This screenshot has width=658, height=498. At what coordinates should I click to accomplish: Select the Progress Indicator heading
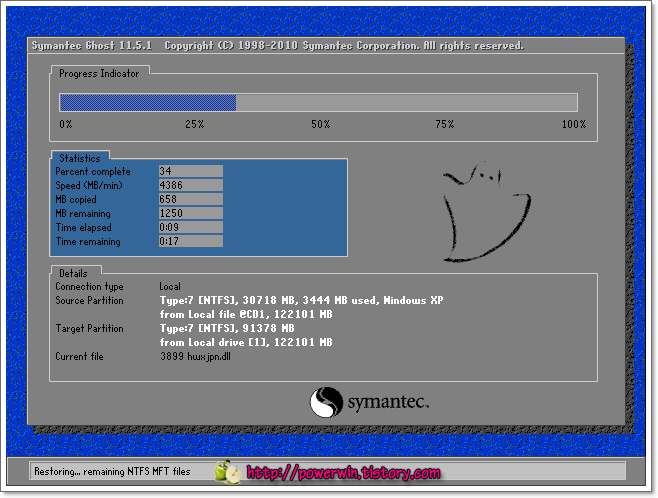click(99, 73)
